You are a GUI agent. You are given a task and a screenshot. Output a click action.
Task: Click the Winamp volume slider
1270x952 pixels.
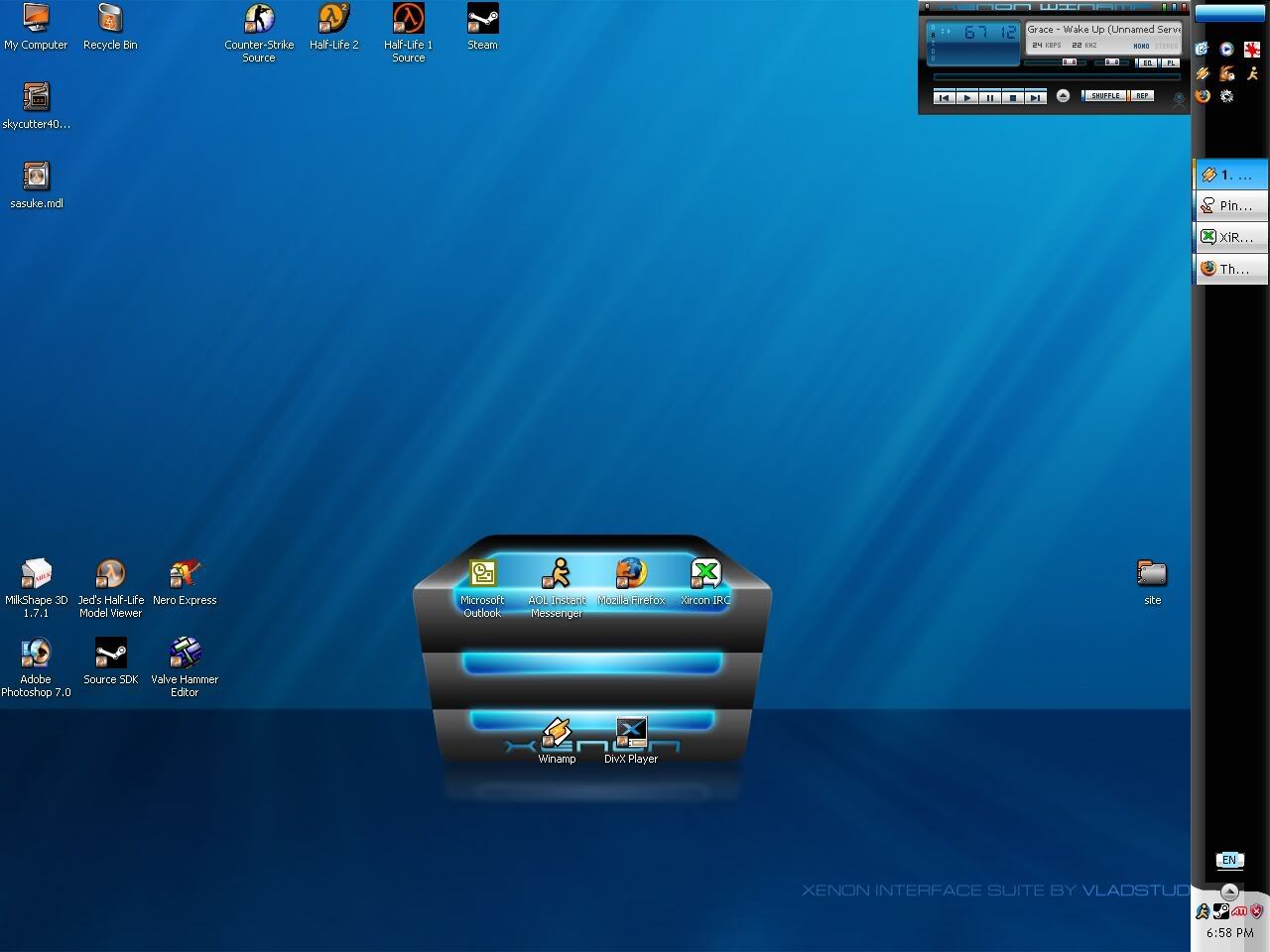[x=1055, y=62]
